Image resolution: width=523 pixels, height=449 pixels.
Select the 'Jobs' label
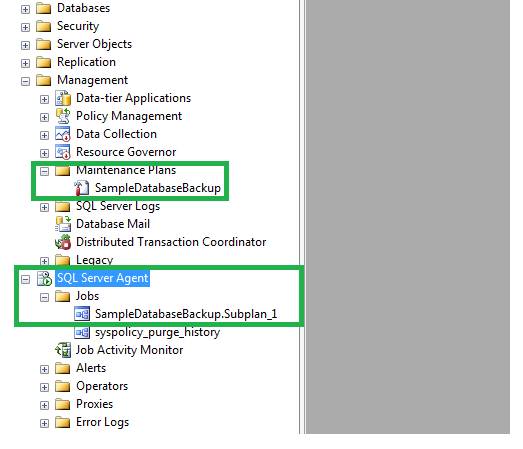[x=87, y=296]
